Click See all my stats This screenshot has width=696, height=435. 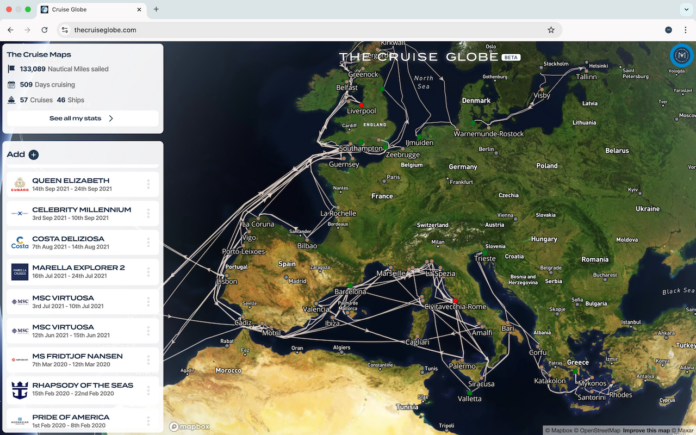point(81,118)
